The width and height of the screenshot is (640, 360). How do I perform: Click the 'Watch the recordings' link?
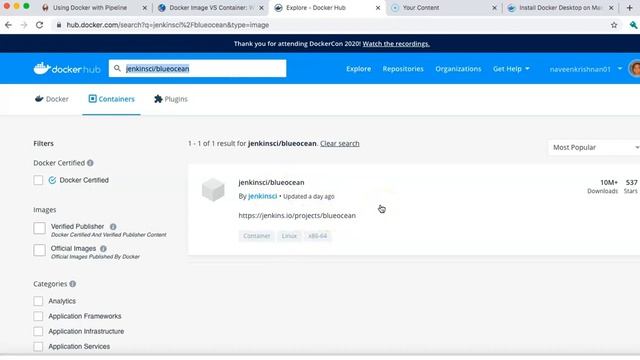[x=396, y=44]
